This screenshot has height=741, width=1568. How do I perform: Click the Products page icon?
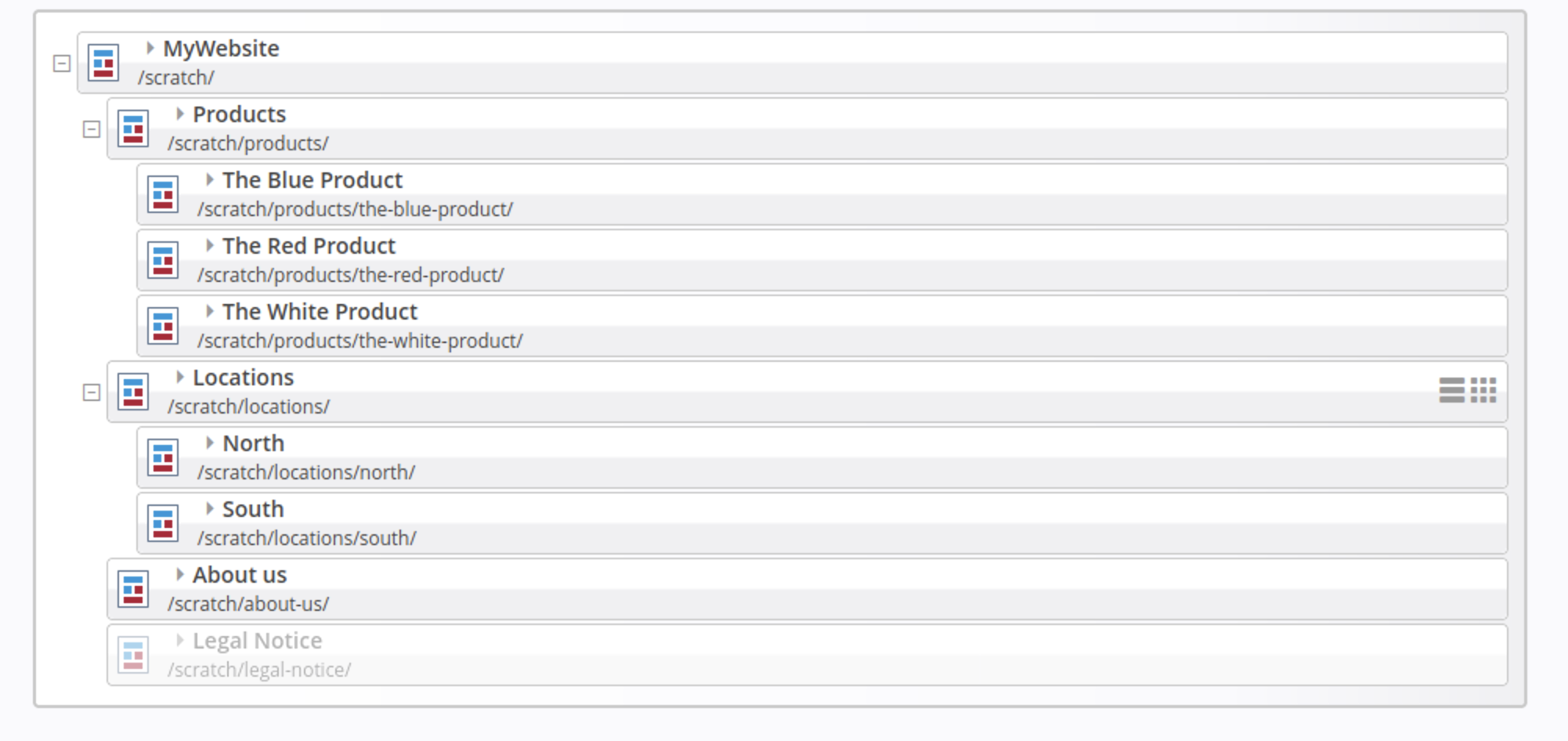pos(133,128)
